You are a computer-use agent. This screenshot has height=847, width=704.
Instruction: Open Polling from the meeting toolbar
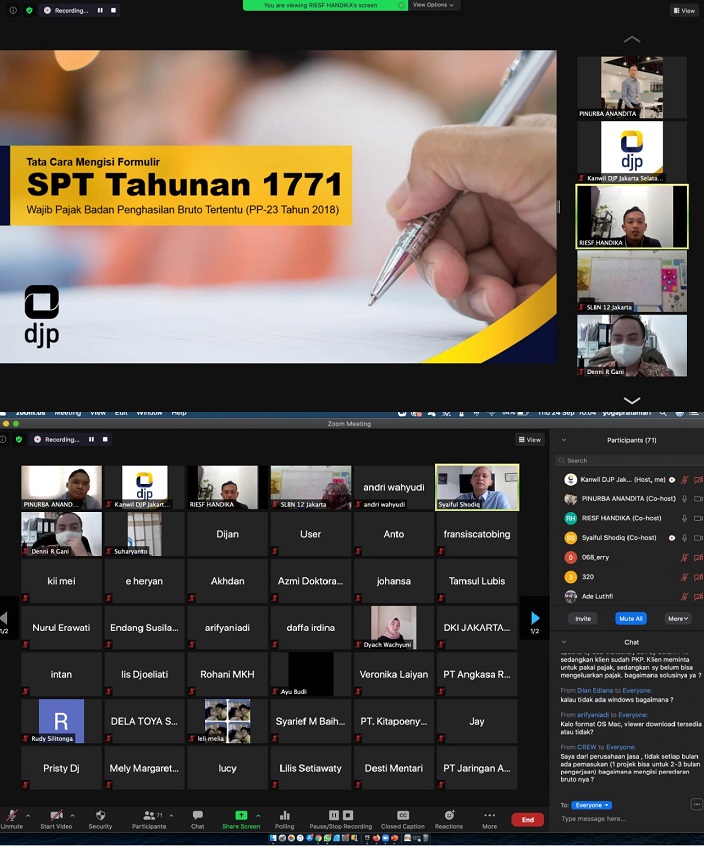[285, 815]
